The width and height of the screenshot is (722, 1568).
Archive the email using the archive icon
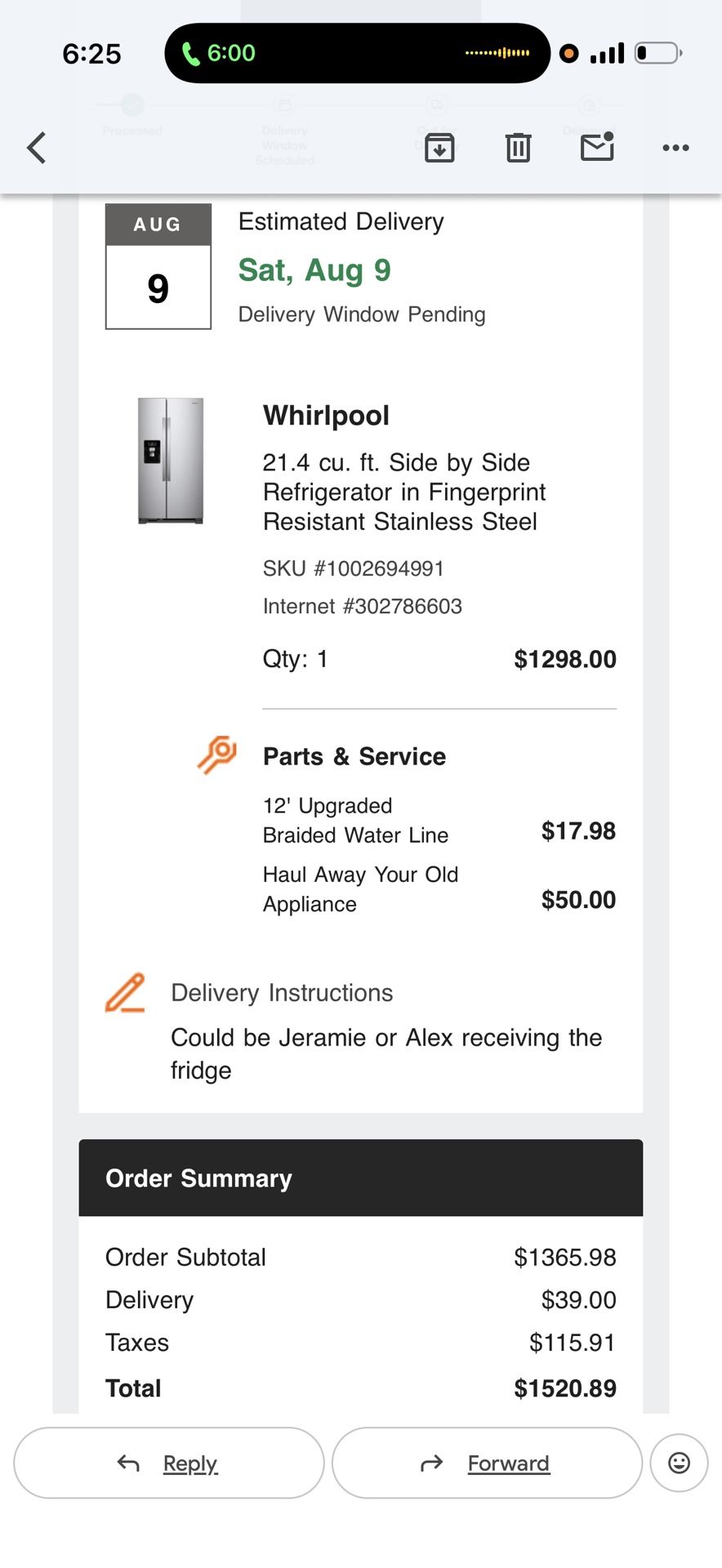click(x=439, y=148)
